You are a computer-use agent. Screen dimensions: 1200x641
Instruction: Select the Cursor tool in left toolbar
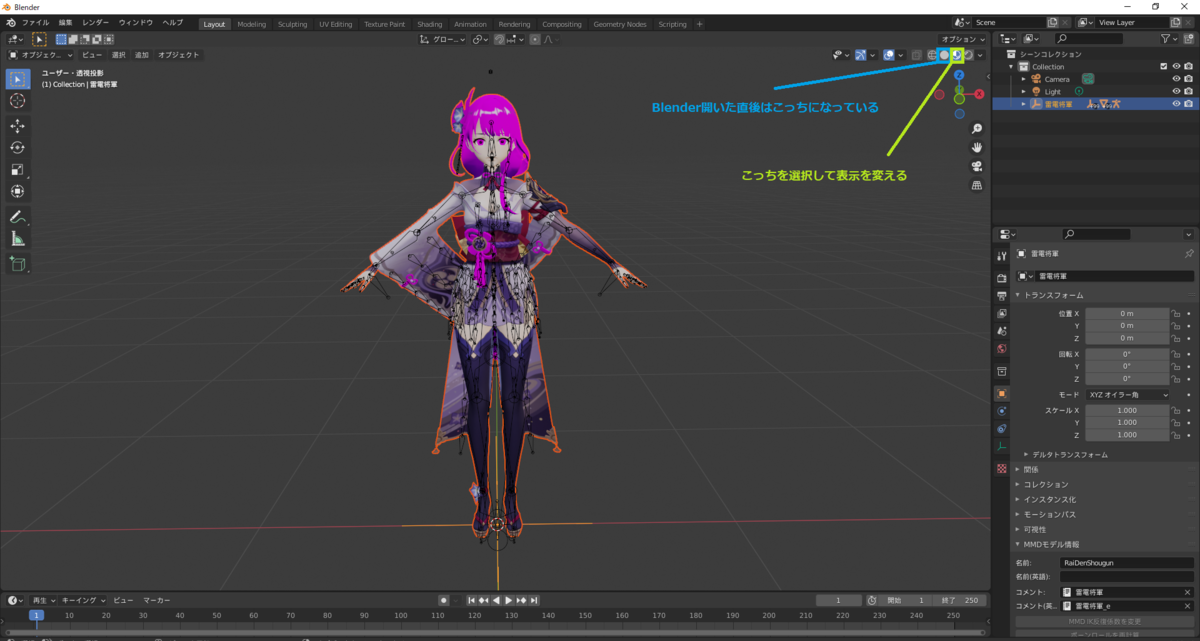[18, 101]
